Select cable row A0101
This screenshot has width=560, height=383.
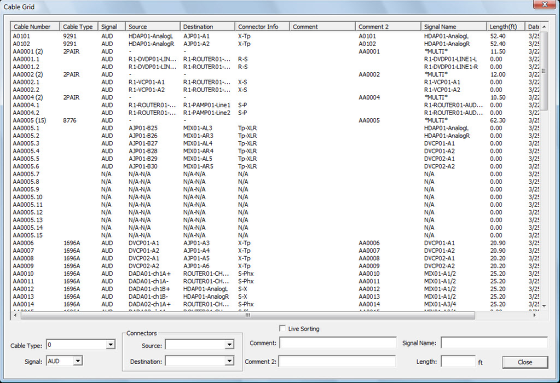tap(274, 36)
